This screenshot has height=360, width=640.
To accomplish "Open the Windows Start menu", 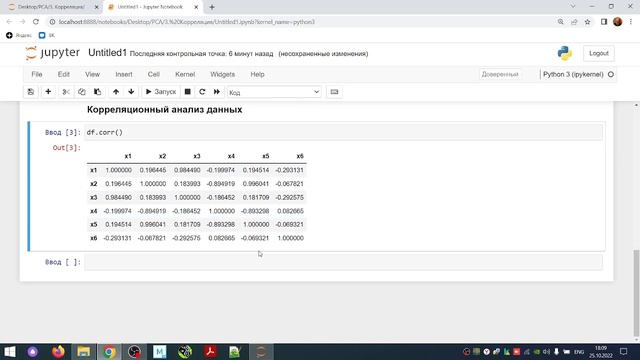I will click(x=9, y=352).
